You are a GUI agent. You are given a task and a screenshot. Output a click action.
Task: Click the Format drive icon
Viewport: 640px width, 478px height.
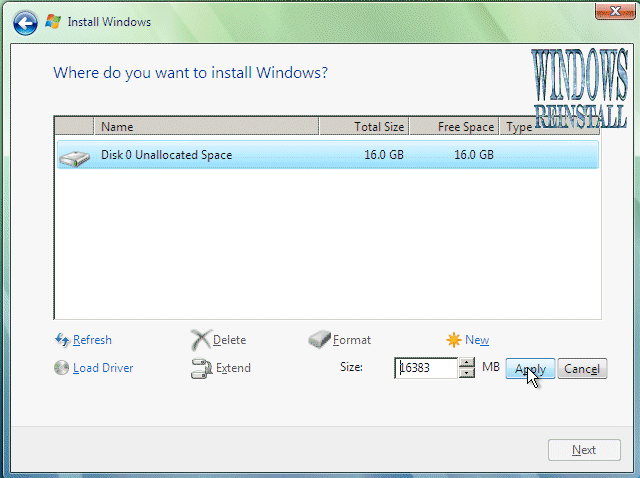tap(319, 340)
